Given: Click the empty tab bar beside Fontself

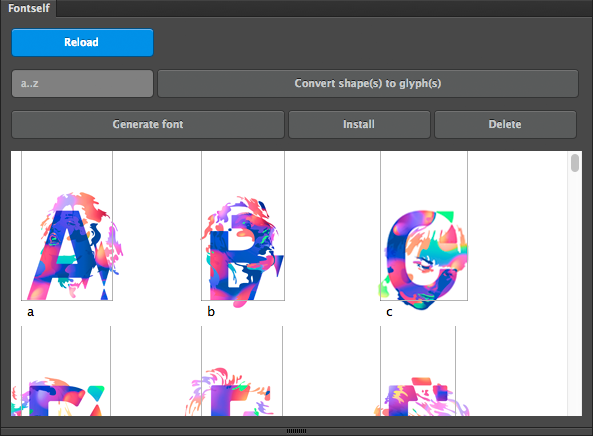Looking at the screenshot, I should coord(324,8).
